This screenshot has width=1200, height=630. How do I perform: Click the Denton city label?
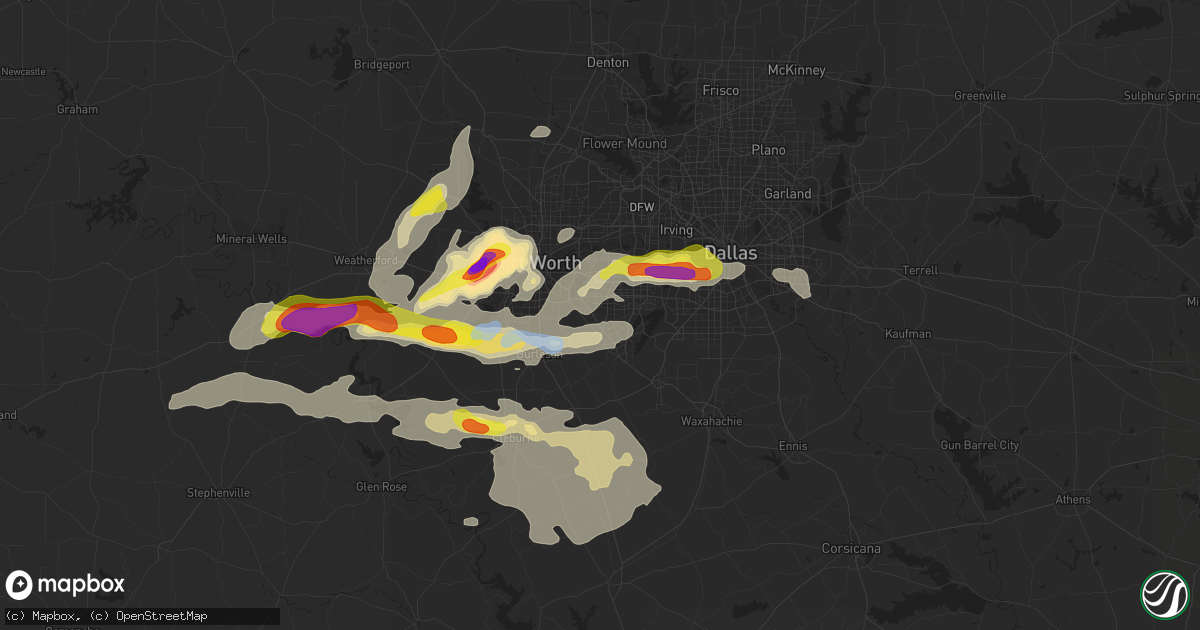tap(607, 62)
